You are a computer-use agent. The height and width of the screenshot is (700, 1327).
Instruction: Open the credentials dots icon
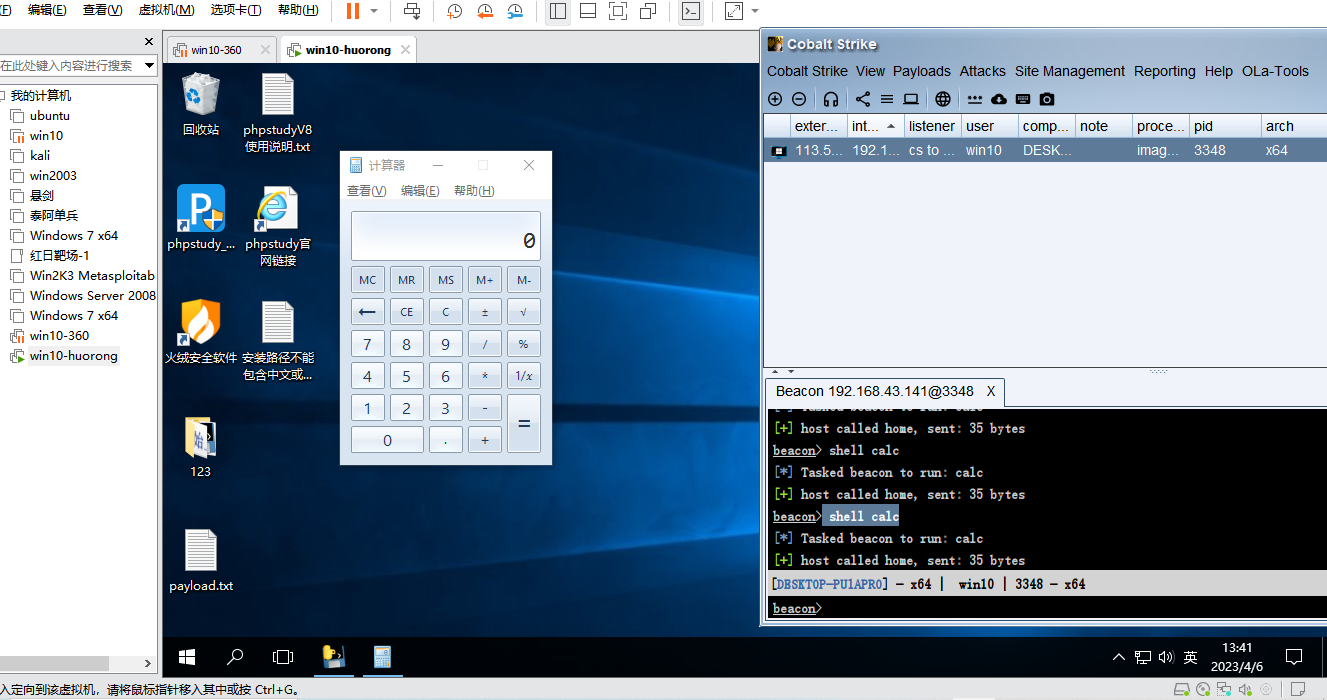[975, 99]
